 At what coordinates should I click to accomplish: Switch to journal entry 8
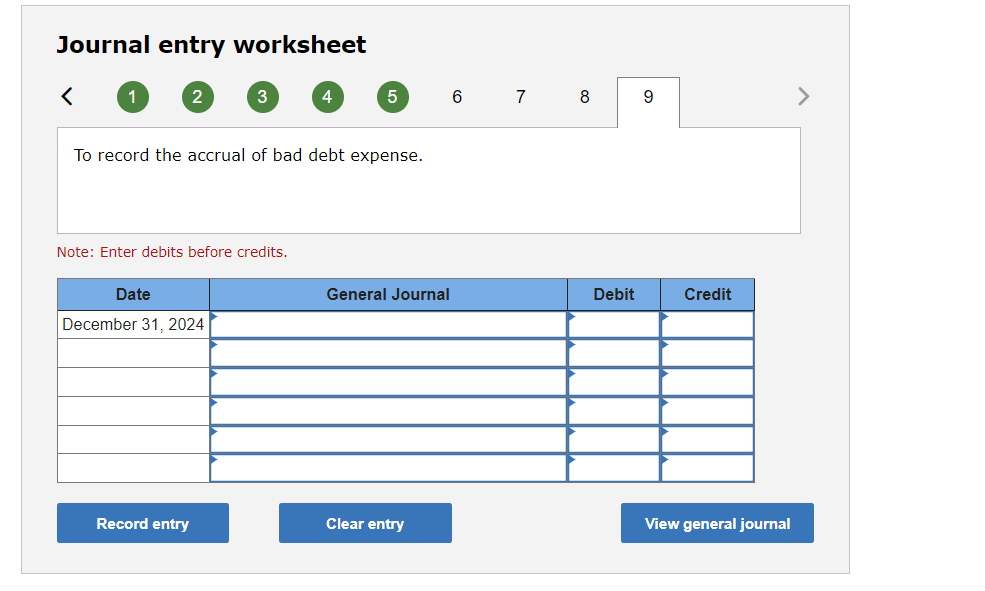pyautogui.click(x=585, y=97)
